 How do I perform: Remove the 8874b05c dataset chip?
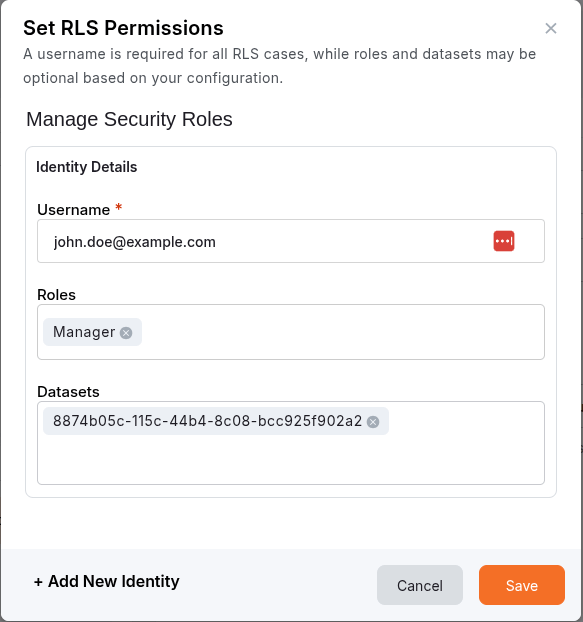click(373, 422)
